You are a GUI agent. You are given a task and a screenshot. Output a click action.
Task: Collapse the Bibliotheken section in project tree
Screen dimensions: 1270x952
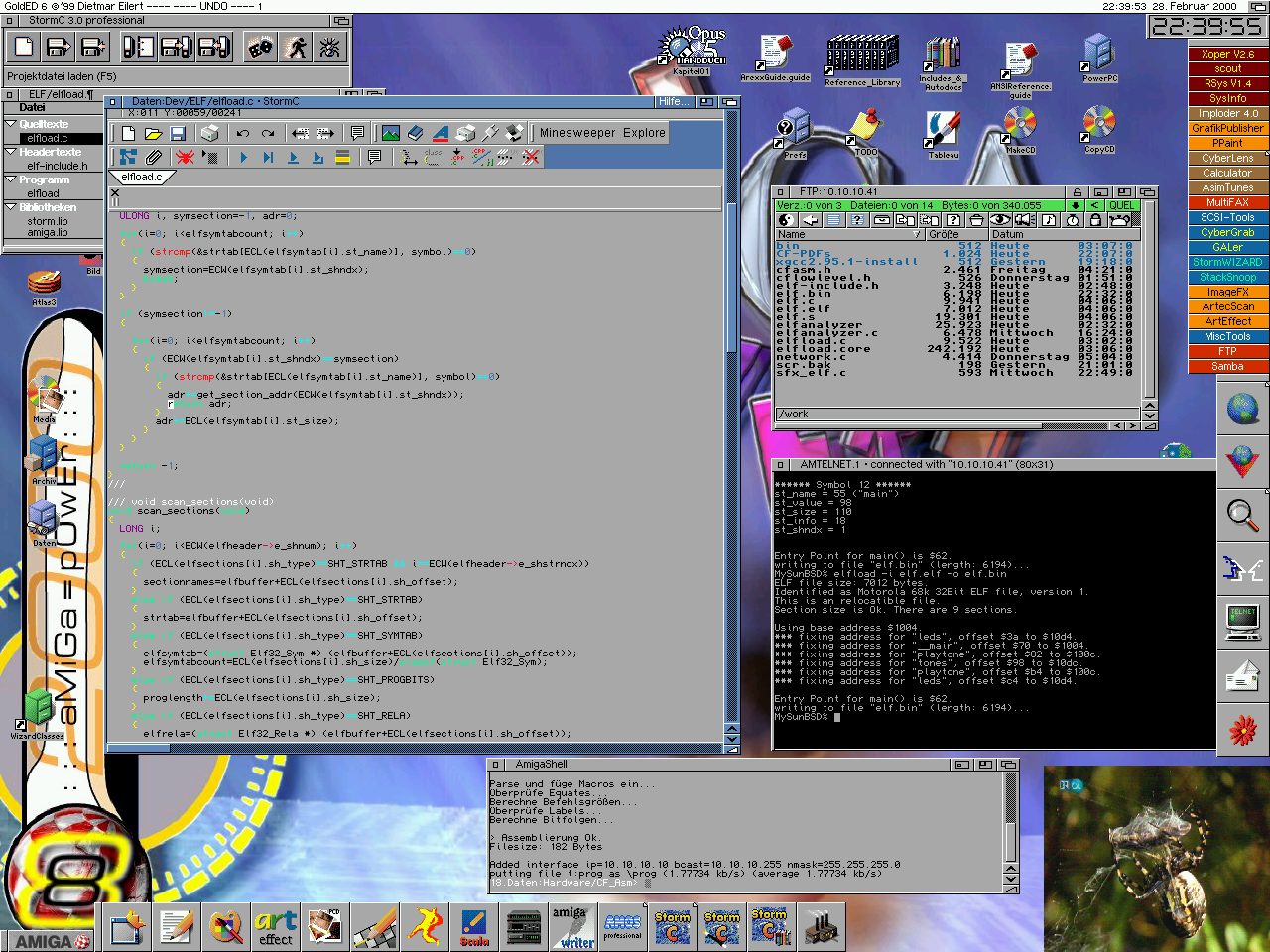click(x=10, y=207)
